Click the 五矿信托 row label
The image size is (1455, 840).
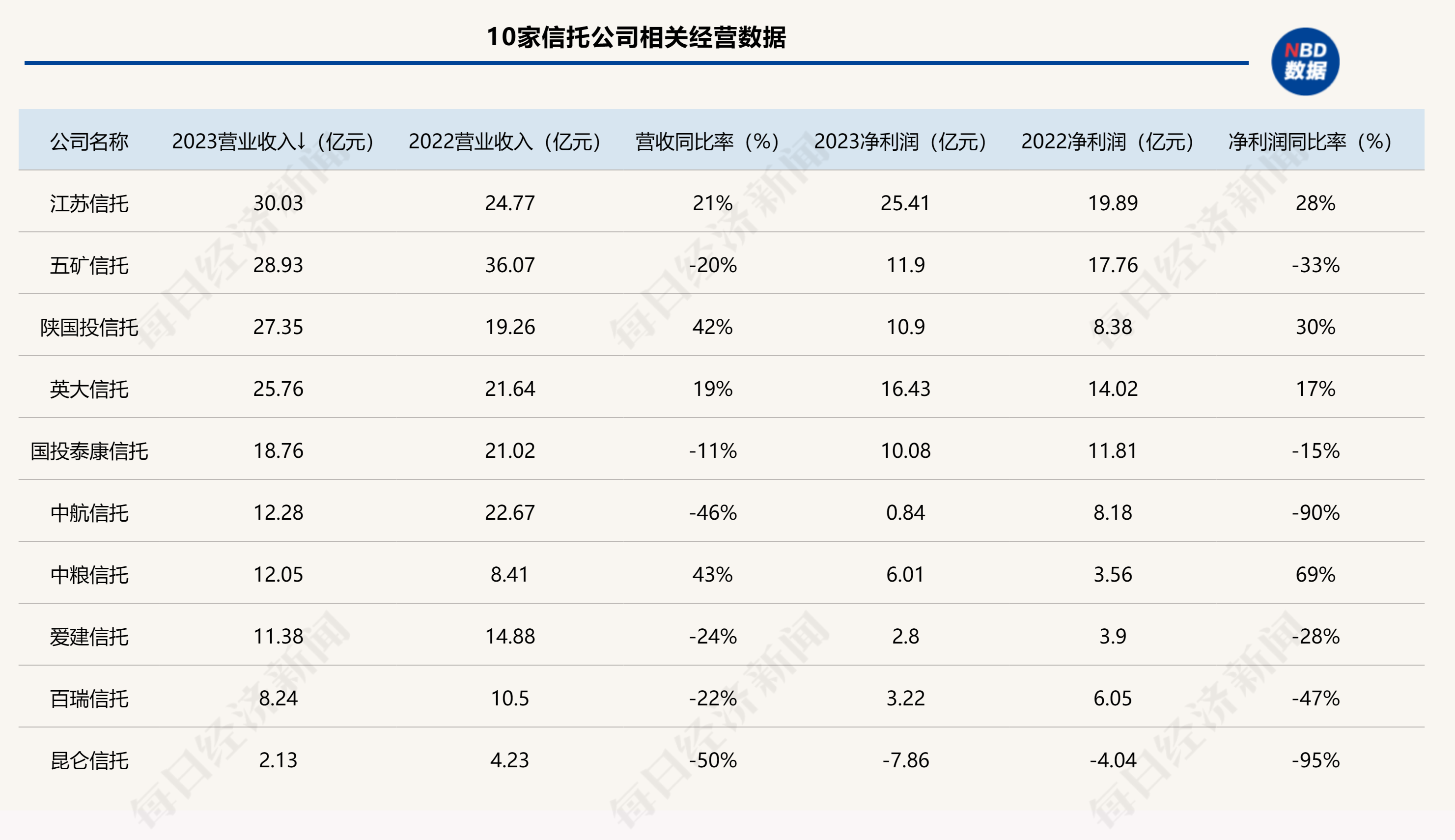[x=88, y=267]
